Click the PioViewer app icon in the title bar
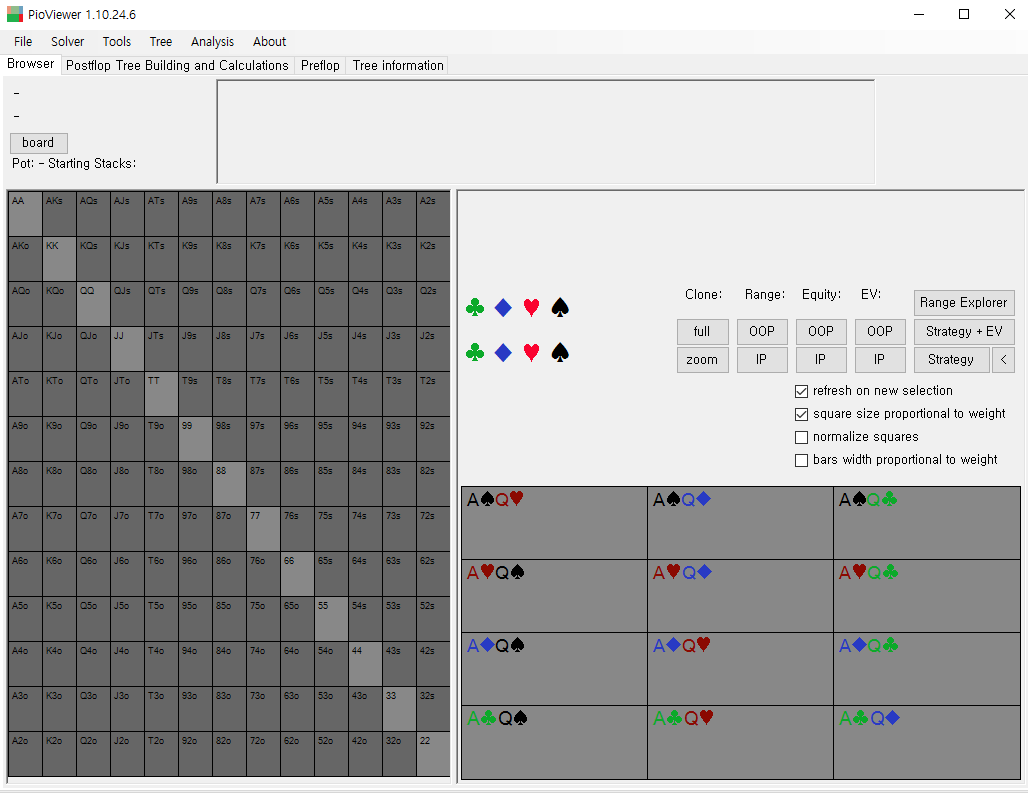This screenshot has width=1028, height=793. pos(14,14)
